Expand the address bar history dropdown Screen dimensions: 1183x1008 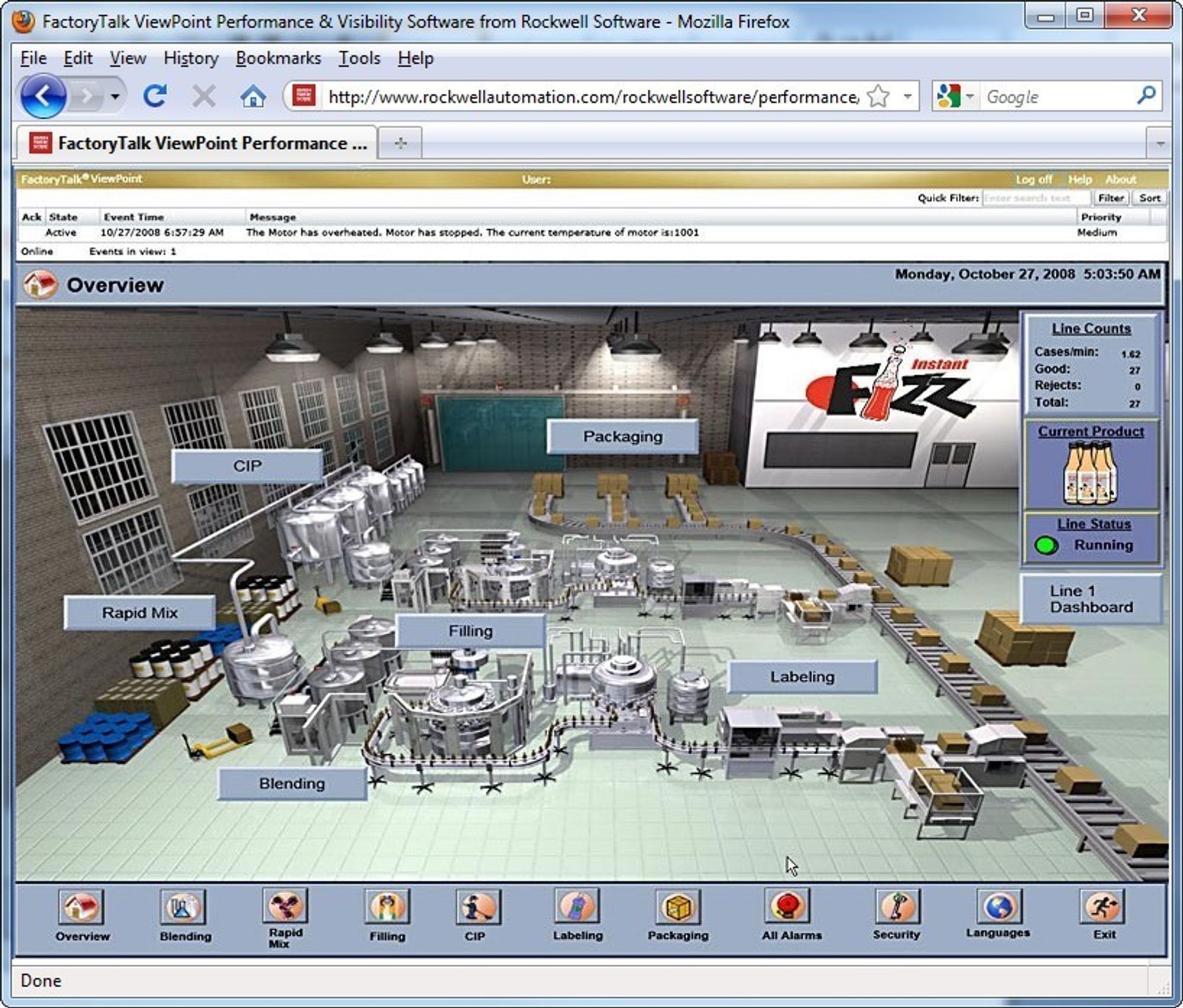pos(907,96)
